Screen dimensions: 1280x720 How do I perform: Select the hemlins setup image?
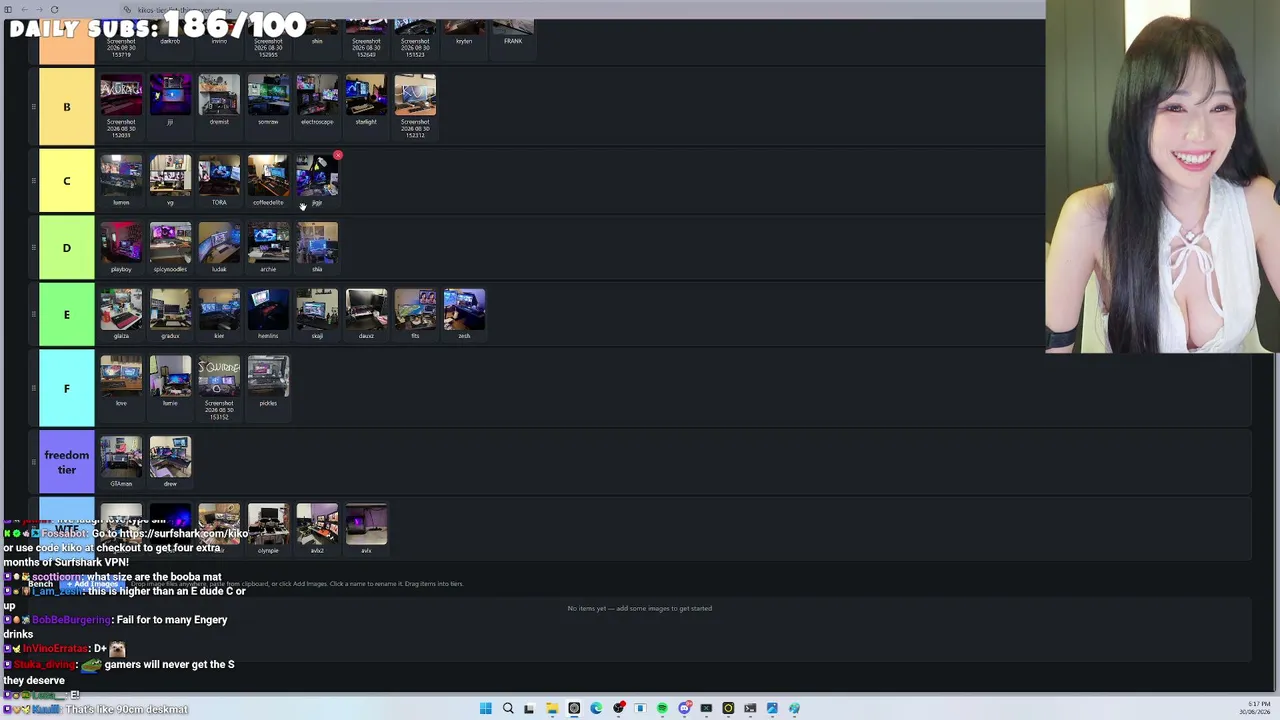pyautogui.click(x=268, y=309)
